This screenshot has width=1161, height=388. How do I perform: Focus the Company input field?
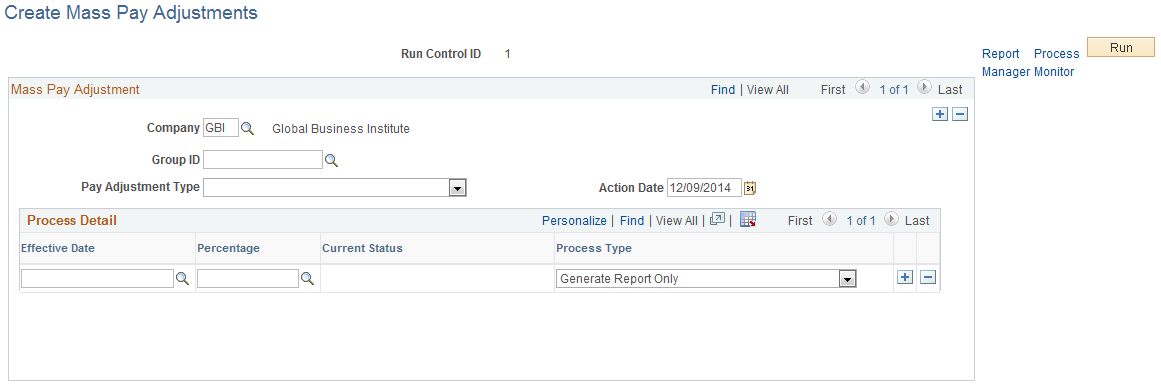coord(221,128)
